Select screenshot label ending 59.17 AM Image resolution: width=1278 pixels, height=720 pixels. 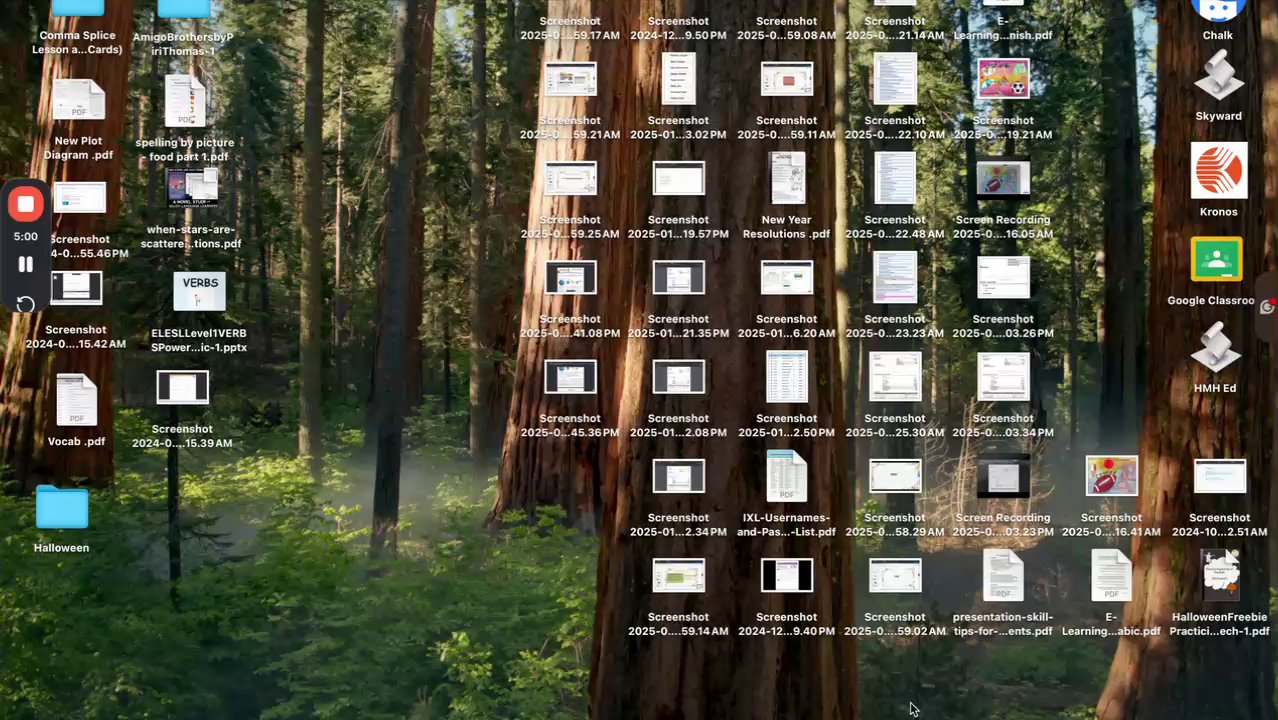pos(570,28)
